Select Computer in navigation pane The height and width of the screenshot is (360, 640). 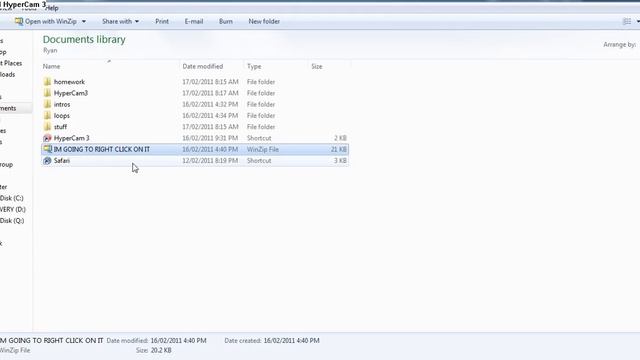tap(4, 187)
